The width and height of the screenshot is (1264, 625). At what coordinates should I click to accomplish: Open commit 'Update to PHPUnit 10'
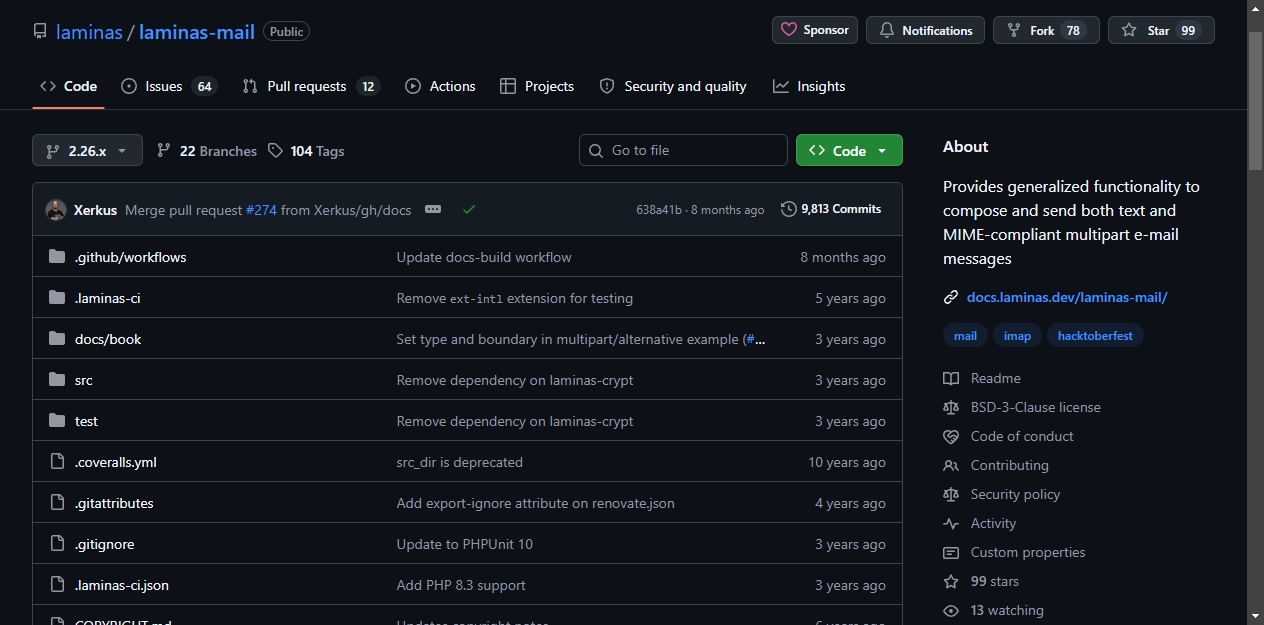(465, 544)
